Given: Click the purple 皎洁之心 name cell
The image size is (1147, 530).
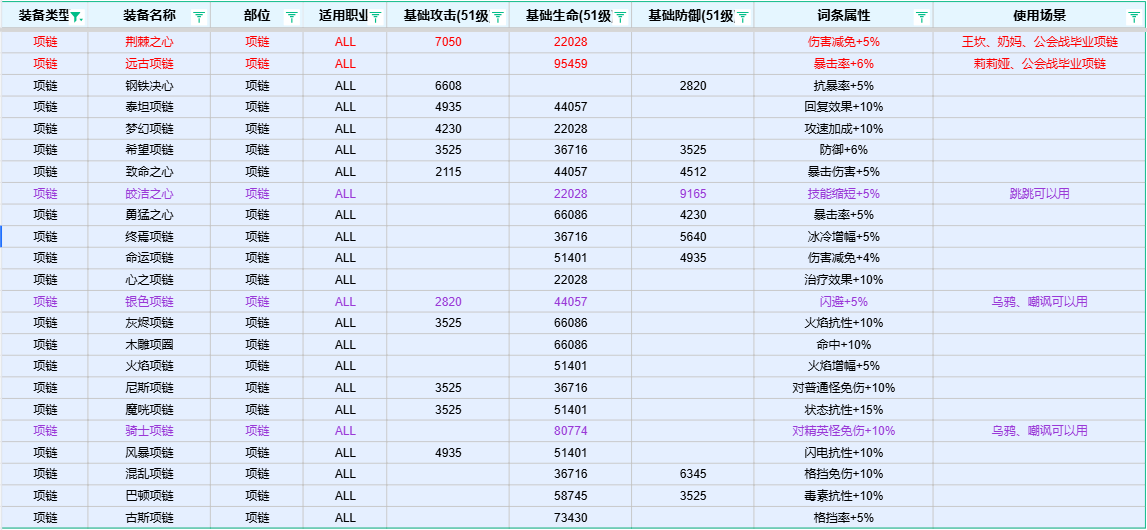Looking at the screenshot, I should [149, 194].
